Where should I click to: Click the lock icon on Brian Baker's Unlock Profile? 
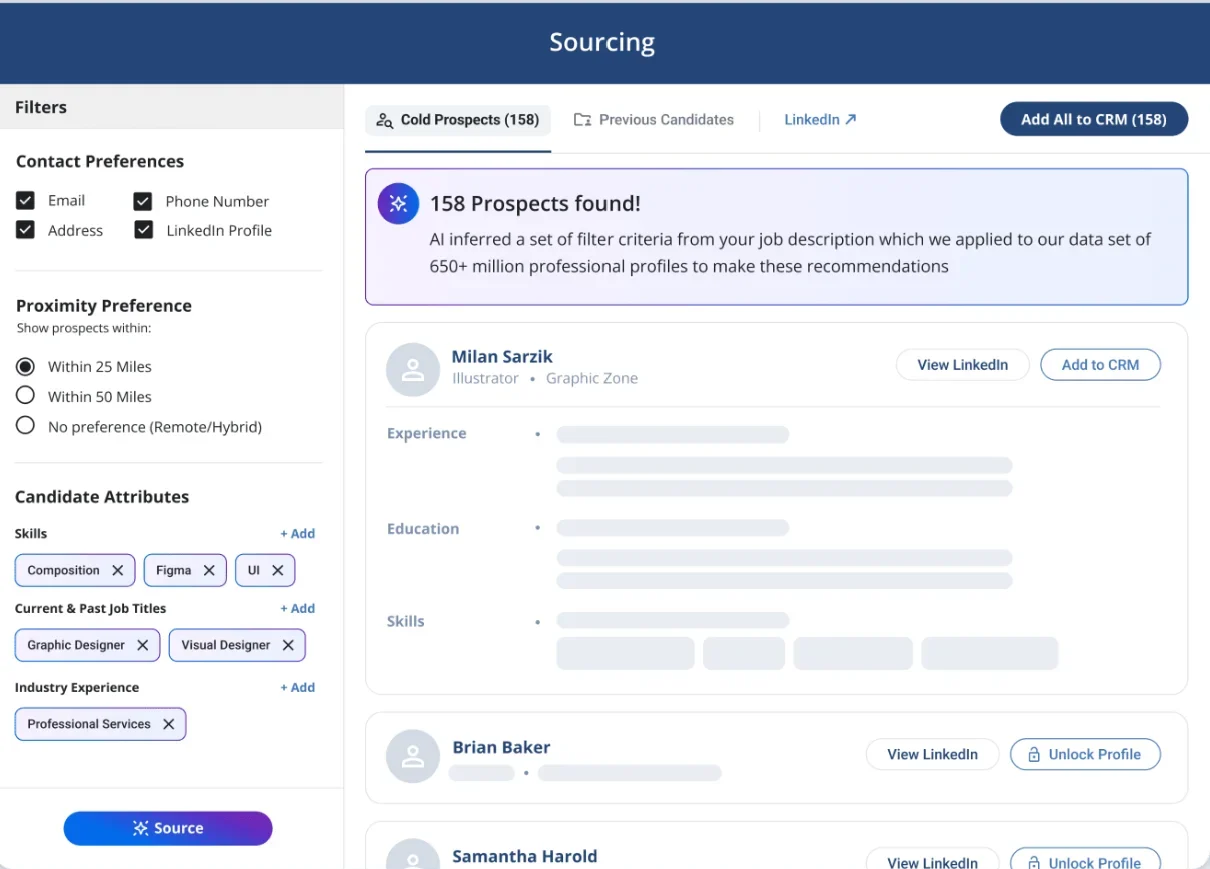(x=1034, y=754)
